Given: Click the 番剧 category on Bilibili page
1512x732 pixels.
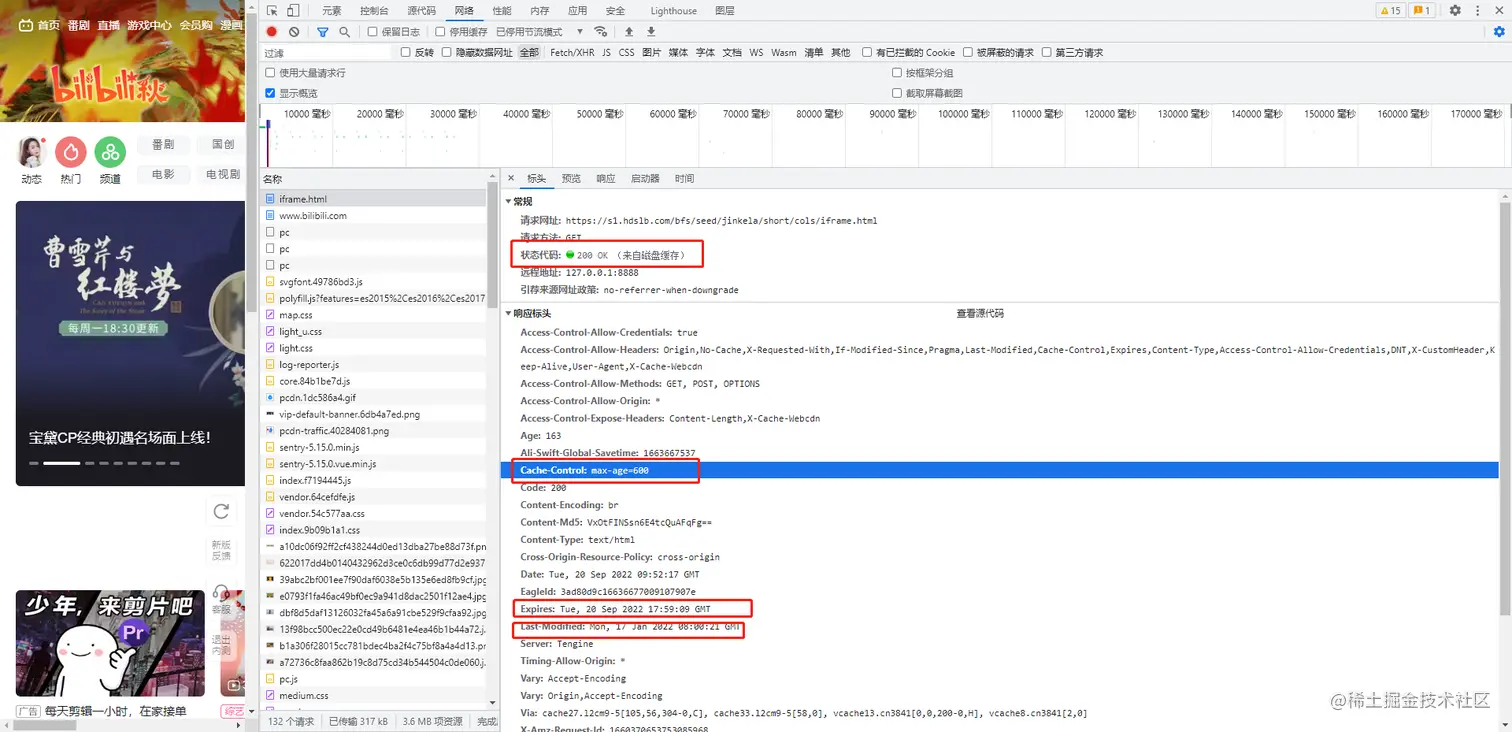Looking at the screenshot, I should click(163, 145).
